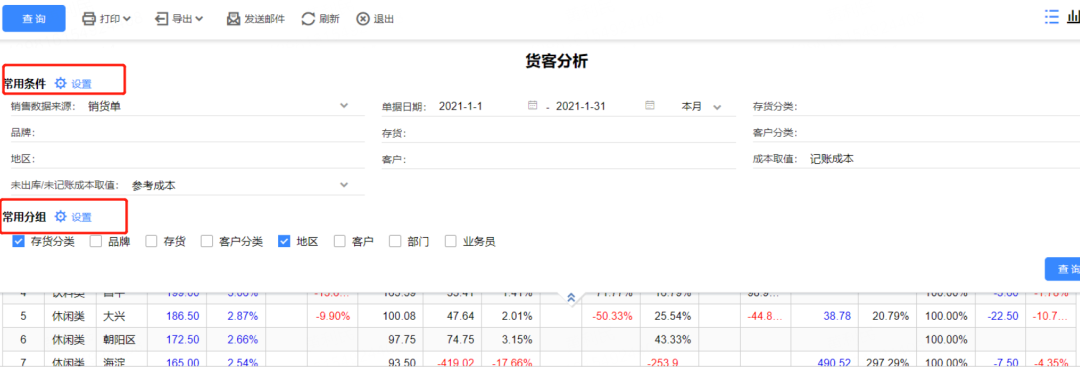Open 设置 link for 常用条件
This screenshot has width=1080, height=369.
click(81, 84)
